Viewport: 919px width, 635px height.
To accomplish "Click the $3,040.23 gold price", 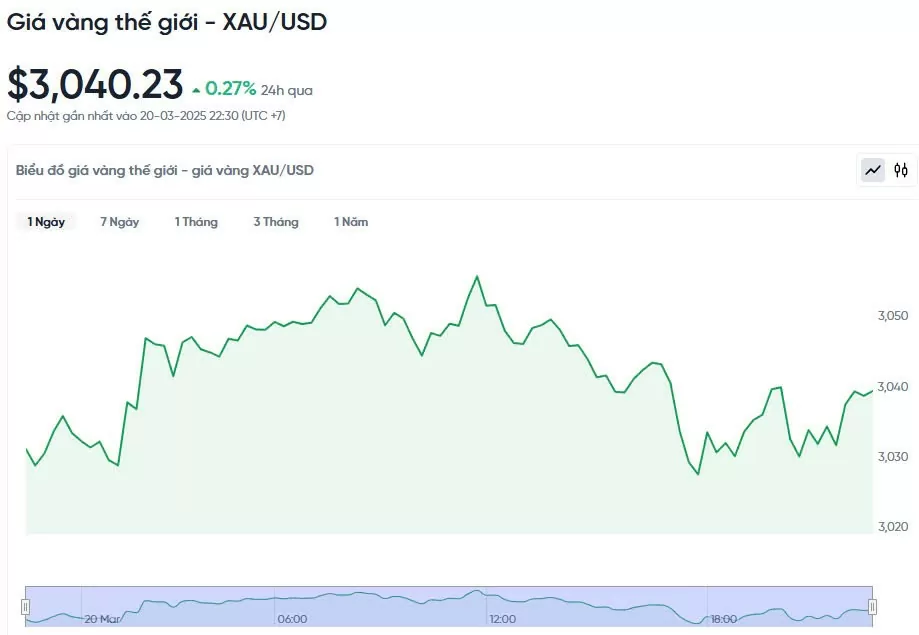I will pyautogui.click(x=95, y=85).
